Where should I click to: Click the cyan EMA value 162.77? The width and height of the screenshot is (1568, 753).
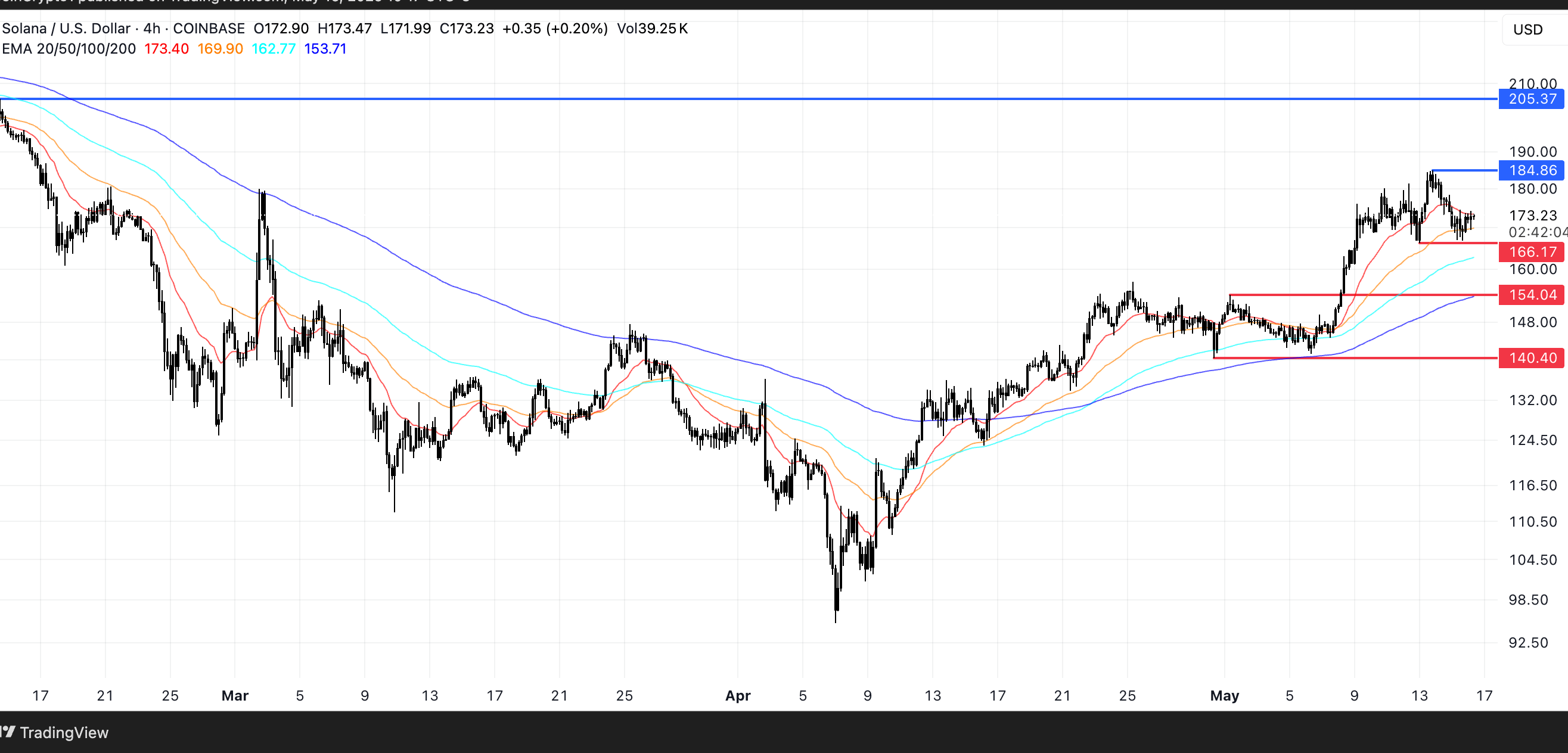[274, 49]
